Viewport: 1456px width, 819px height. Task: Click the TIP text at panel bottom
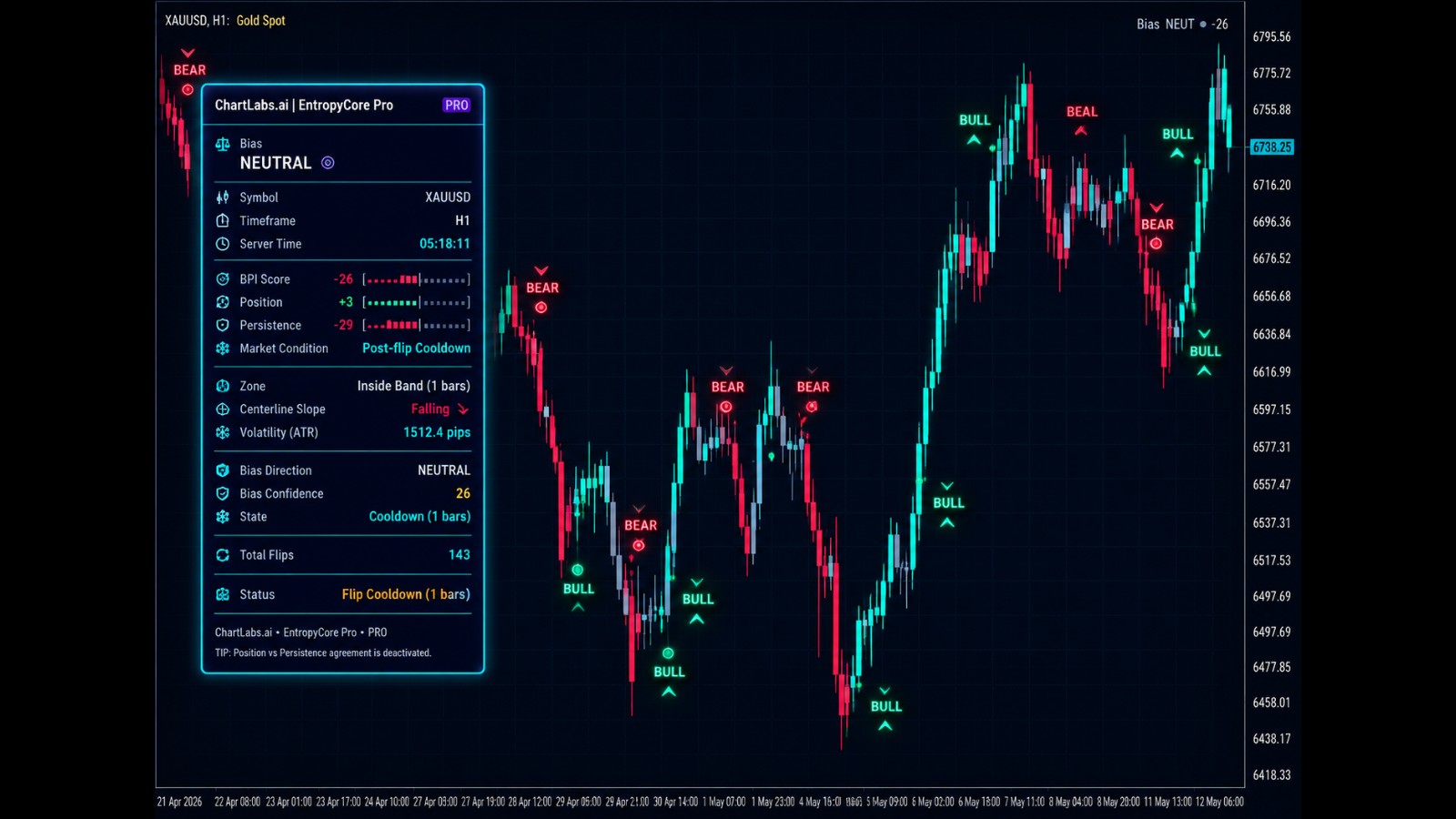pos(323,652)
